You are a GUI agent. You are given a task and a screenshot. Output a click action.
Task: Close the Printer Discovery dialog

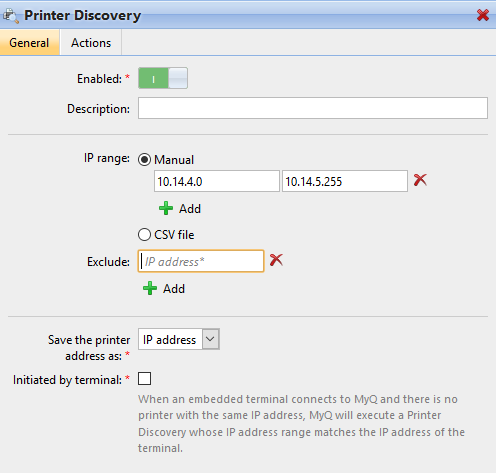point(483,15)
